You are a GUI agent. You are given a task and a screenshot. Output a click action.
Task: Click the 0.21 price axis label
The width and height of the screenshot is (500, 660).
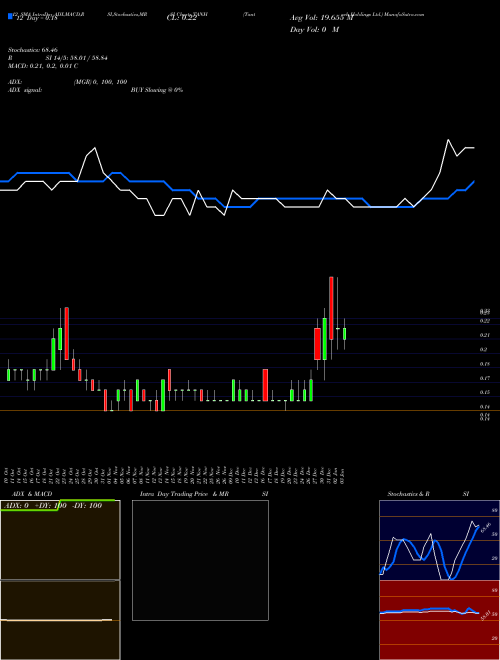pyautogui.click(x=484, y=335)
